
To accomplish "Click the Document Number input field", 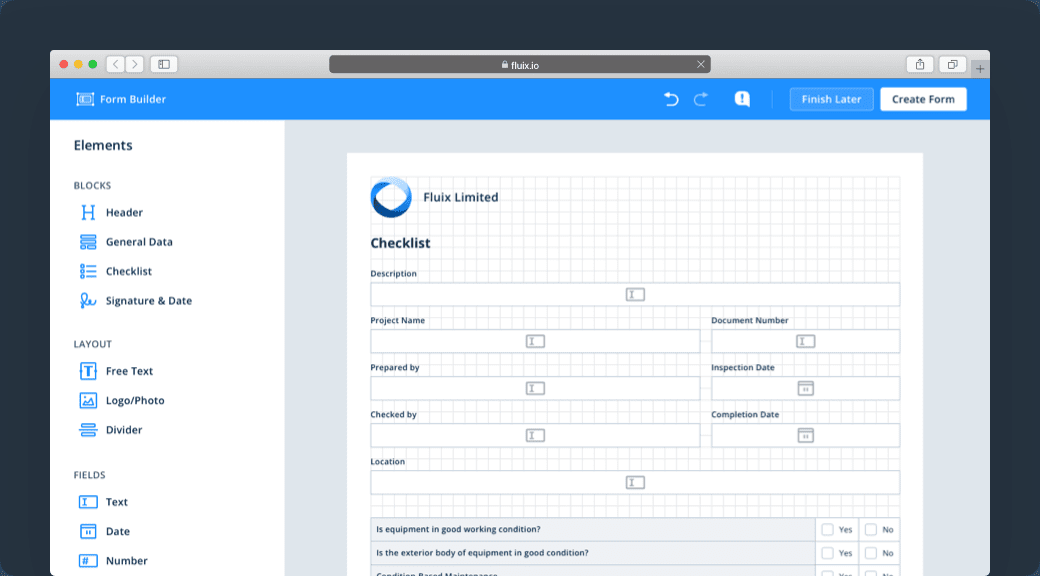I will coord(805,341).
